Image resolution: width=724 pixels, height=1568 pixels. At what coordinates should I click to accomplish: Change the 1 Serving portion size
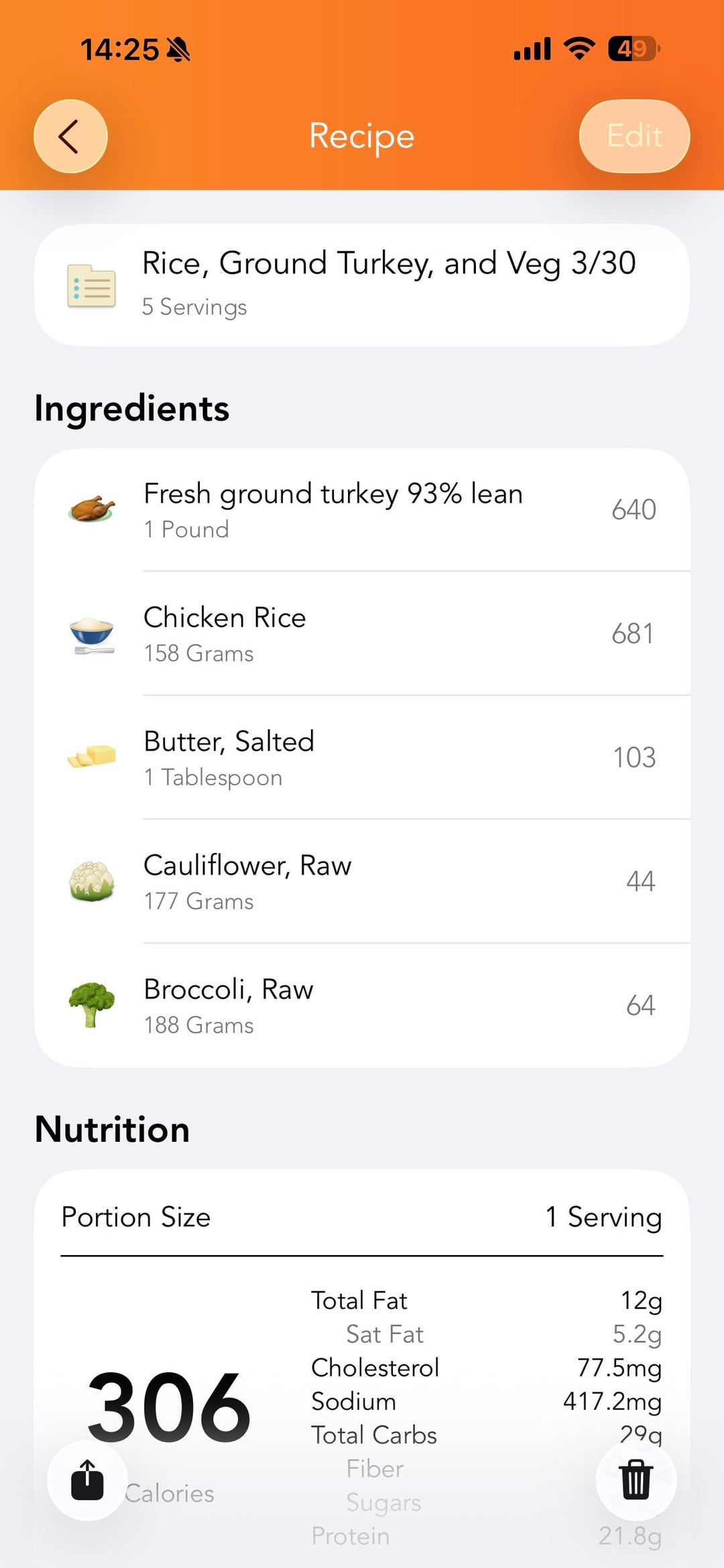point(603,1217)
